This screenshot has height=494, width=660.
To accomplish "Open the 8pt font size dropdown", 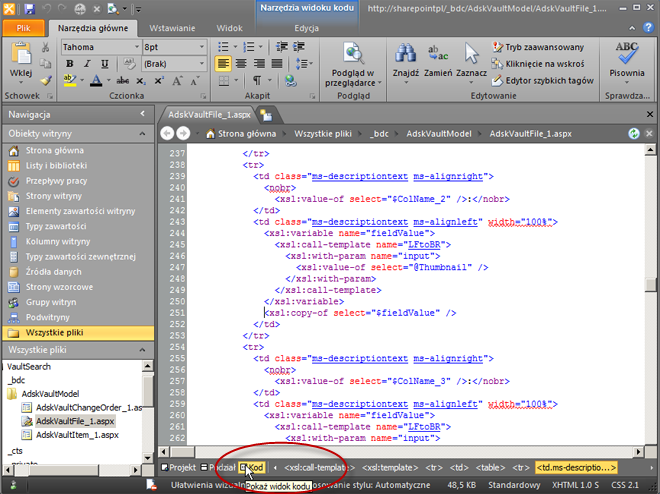I will tap(202, 47).
